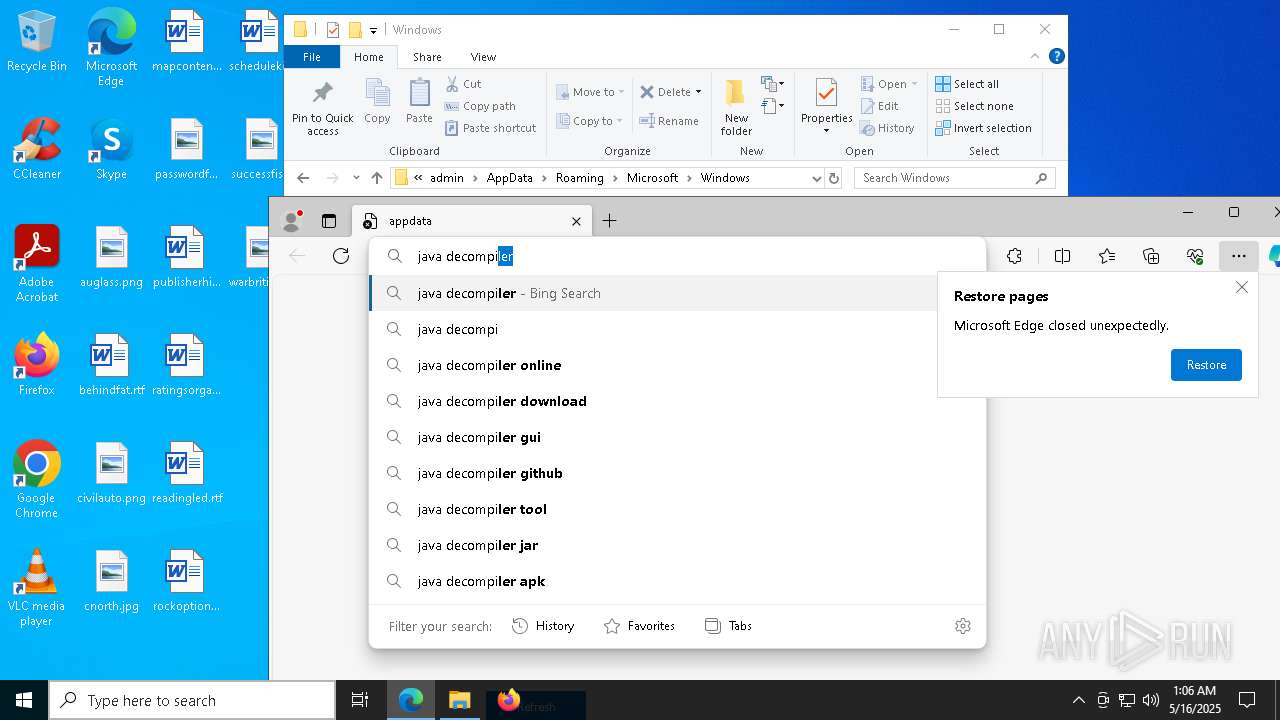Open Recycle Bin desktop icon

[37, 42]
